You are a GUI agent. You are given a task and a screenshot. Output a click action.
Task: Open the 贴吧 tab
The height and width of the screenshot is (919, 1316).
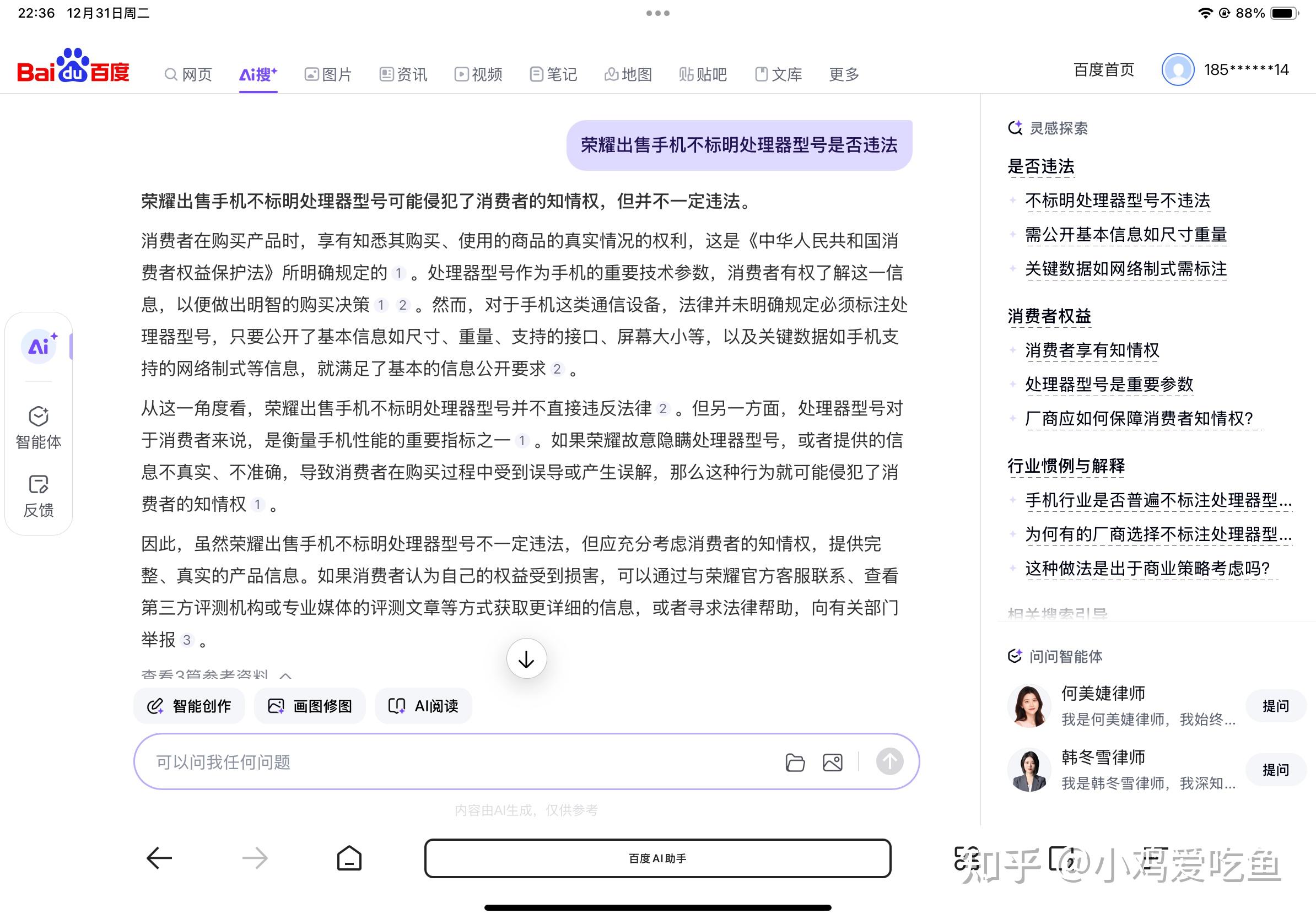703,74
